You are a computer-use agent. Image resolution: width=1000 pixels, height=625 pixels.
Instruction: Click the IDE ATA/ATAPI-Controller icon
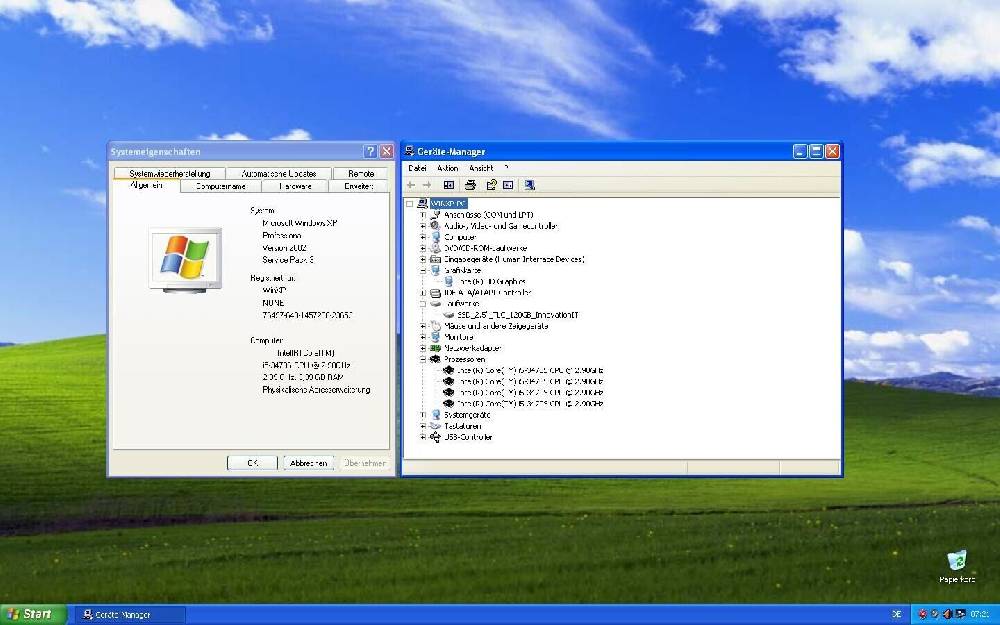click(435, 293)
